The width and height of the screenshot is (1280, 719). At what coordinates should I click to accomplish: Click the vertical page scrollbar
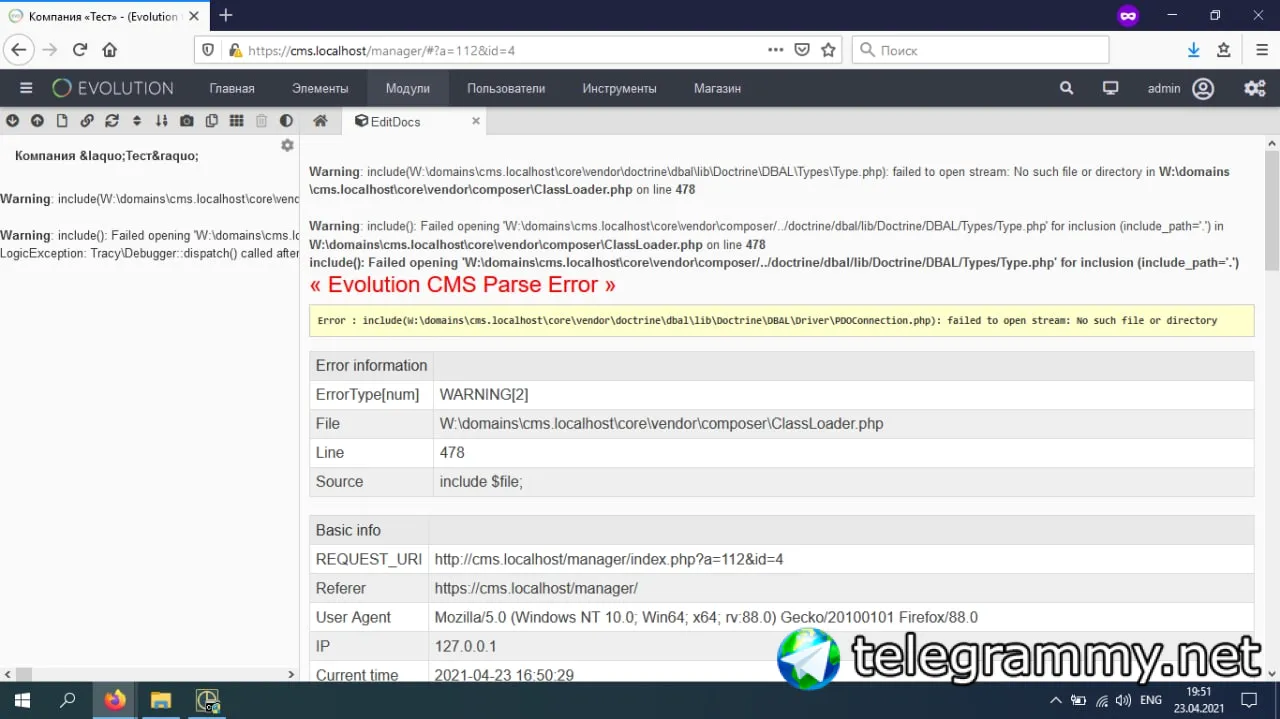[1272, 210]
